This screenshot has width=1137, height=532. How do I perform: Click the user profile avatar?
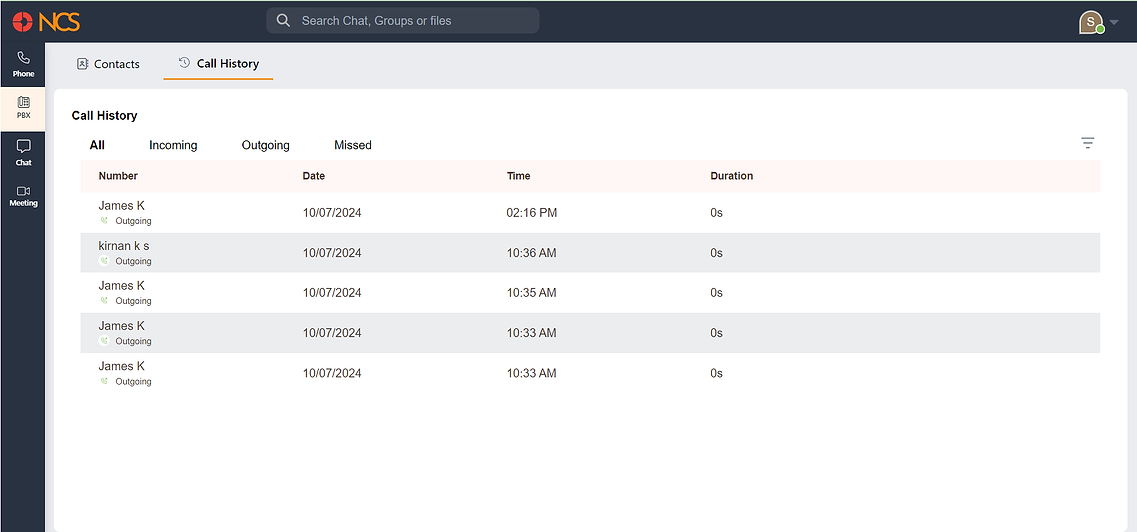click(1090, 22)
